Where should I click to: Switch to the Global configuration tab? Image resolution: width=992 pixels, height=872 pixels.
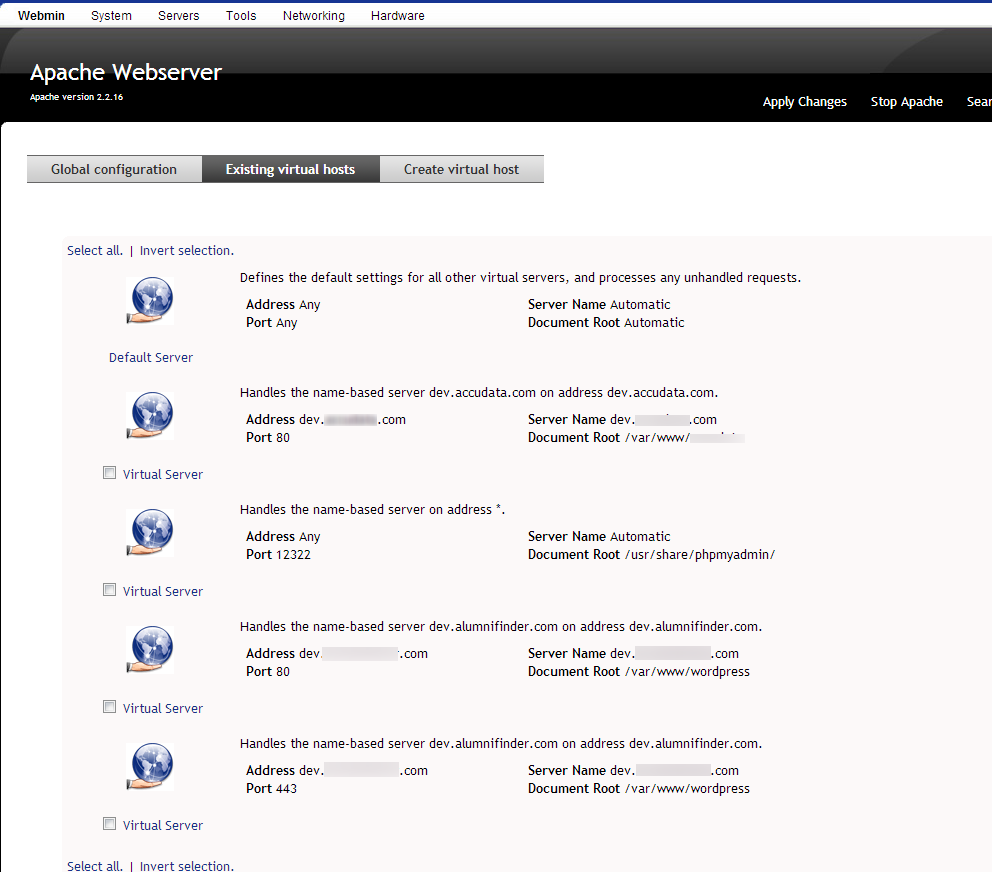[x=114, y=169]
